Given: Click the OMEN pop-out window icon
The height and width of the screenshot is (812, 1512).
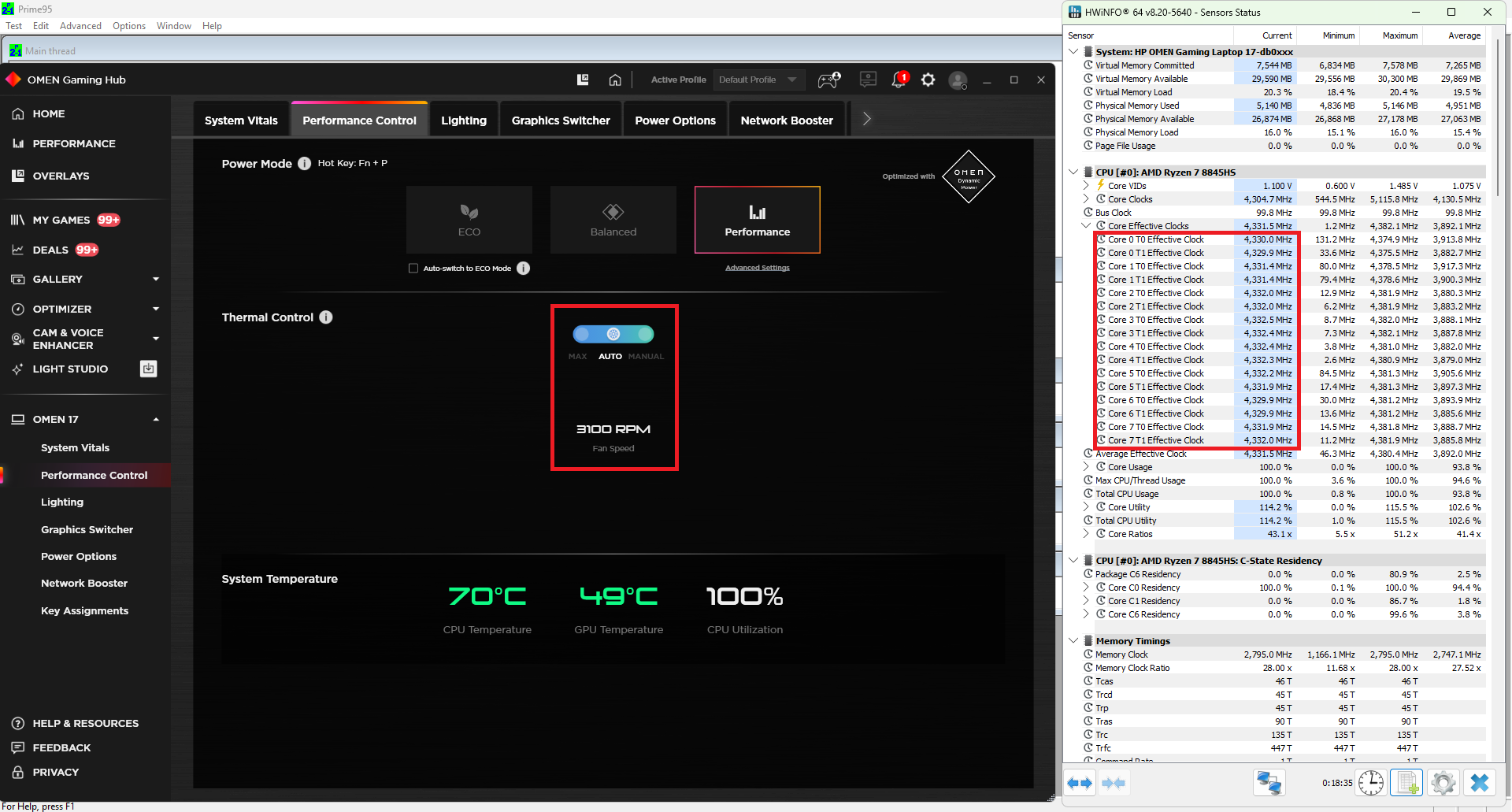Looking at the screenshot, I should pos(583,80).
